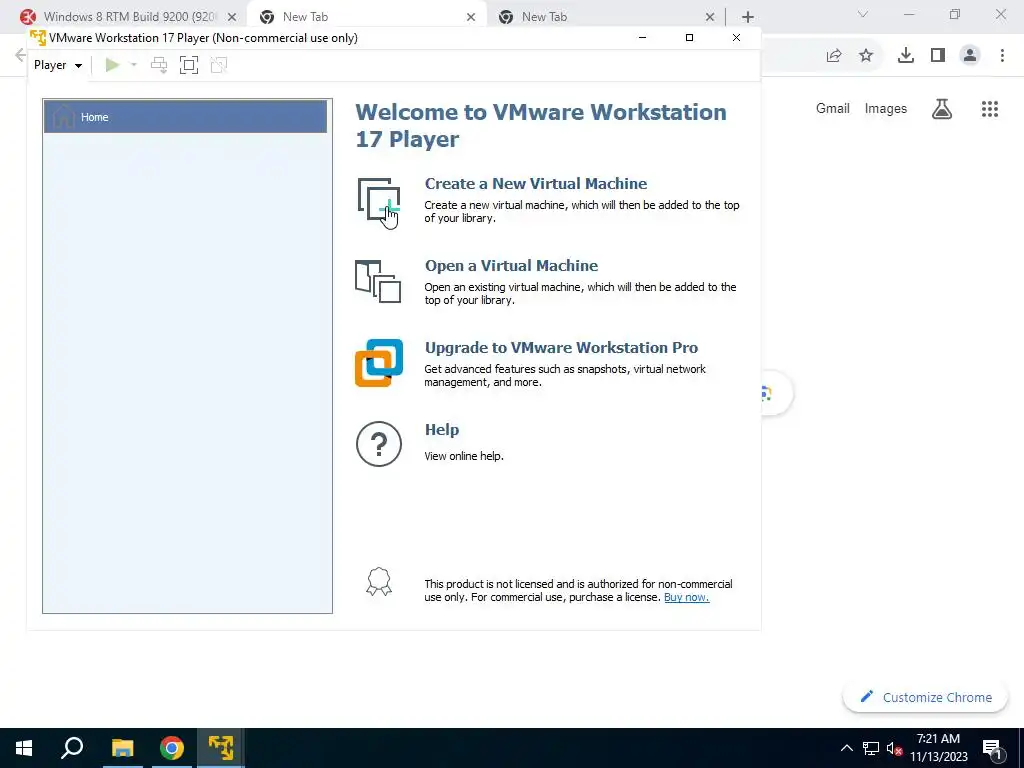
Task: Click the Chrome back arrow button
Action: pyautogui.click(x=20, y=56)
